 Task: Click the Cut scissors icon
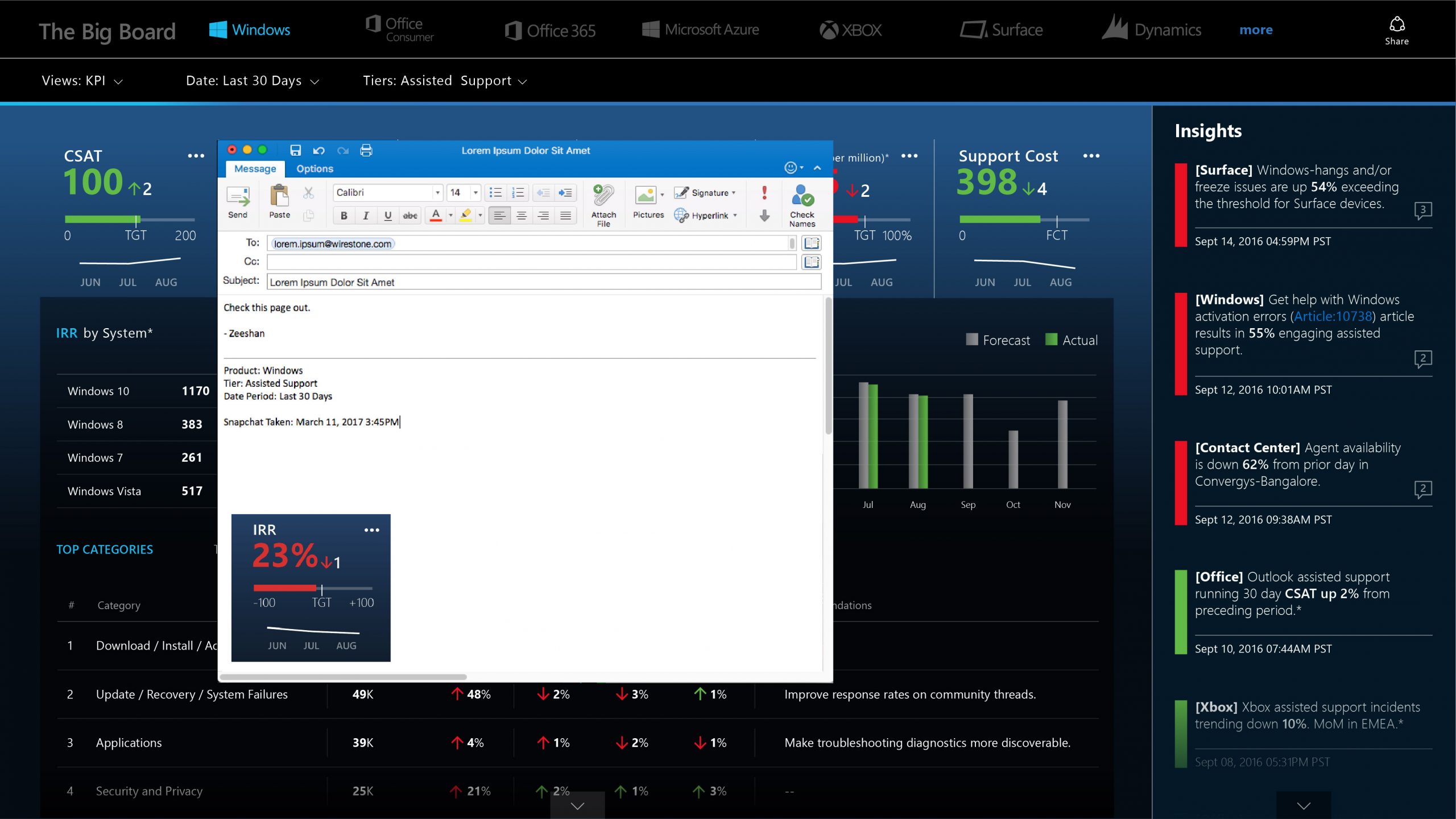point(308,193)
